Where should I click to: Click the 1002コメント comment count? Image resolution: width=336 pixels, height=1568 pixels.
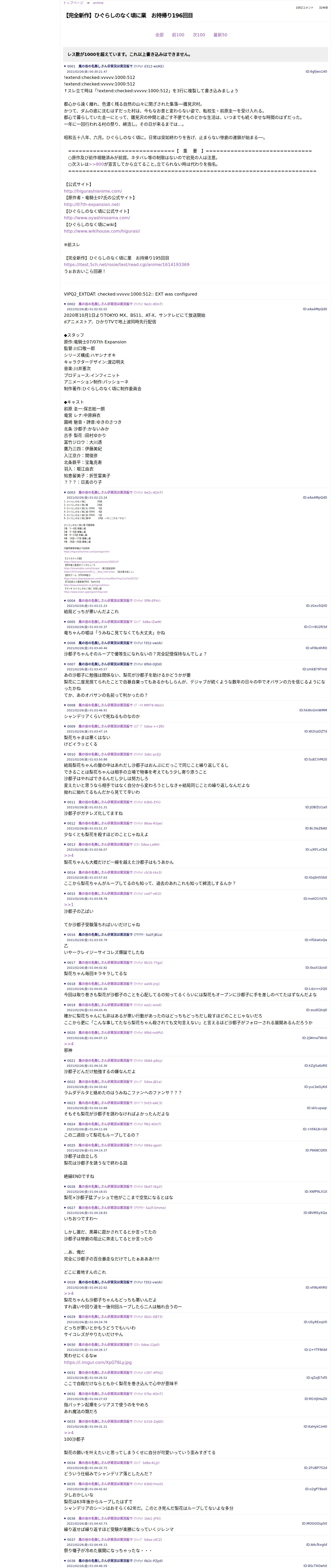click(x=304, y=8)
